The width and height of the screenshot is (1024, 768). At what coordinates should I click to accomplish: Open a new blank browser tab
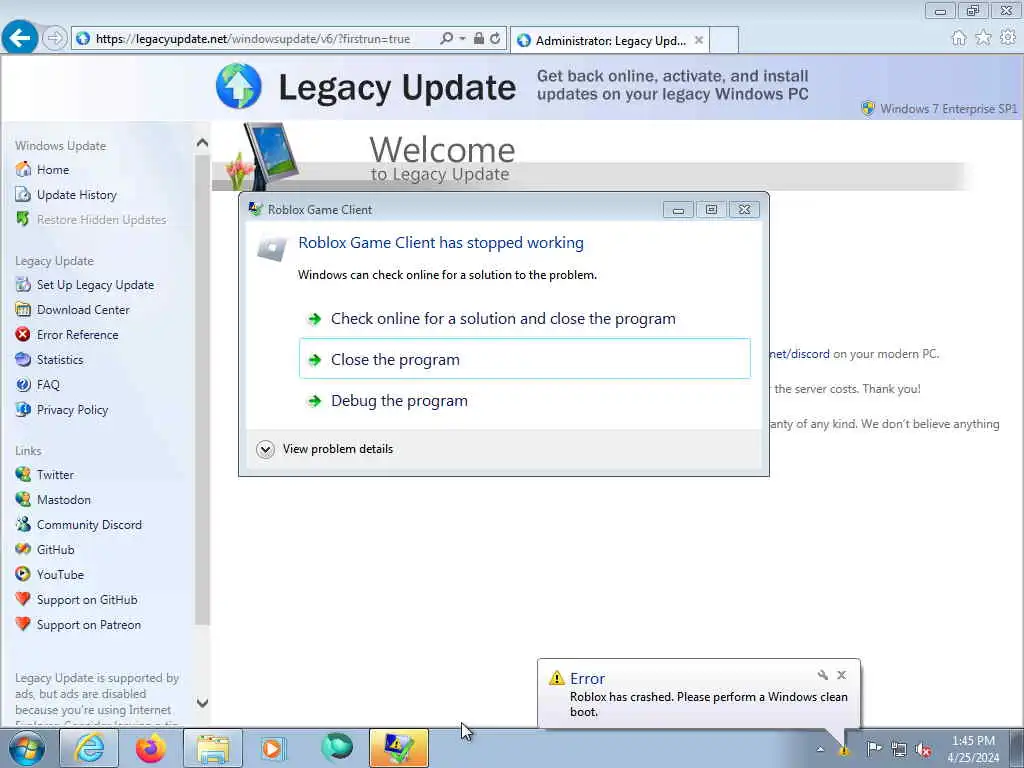point(724,40)
